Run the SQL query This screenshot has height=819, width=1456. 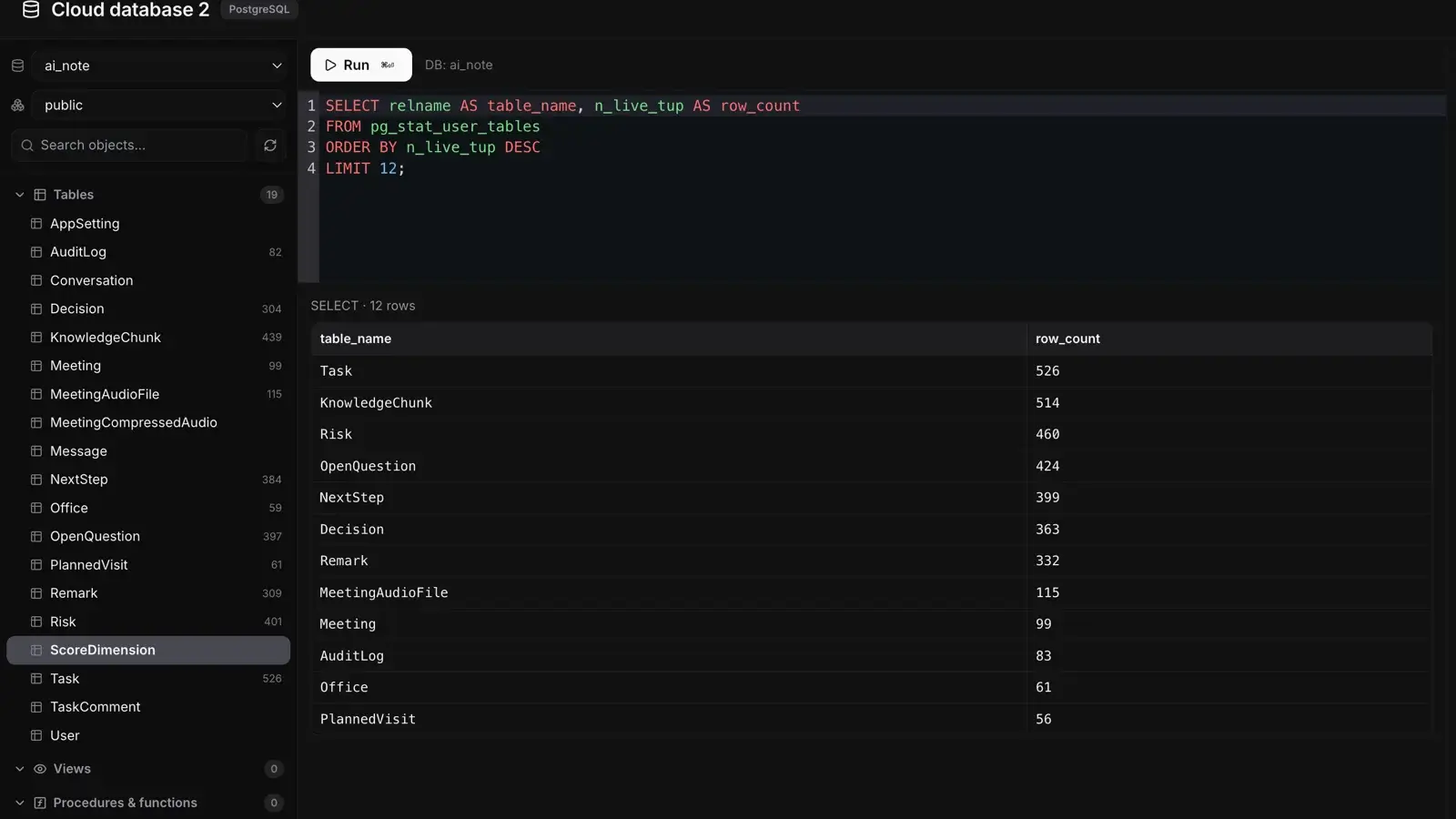point(360,65)
